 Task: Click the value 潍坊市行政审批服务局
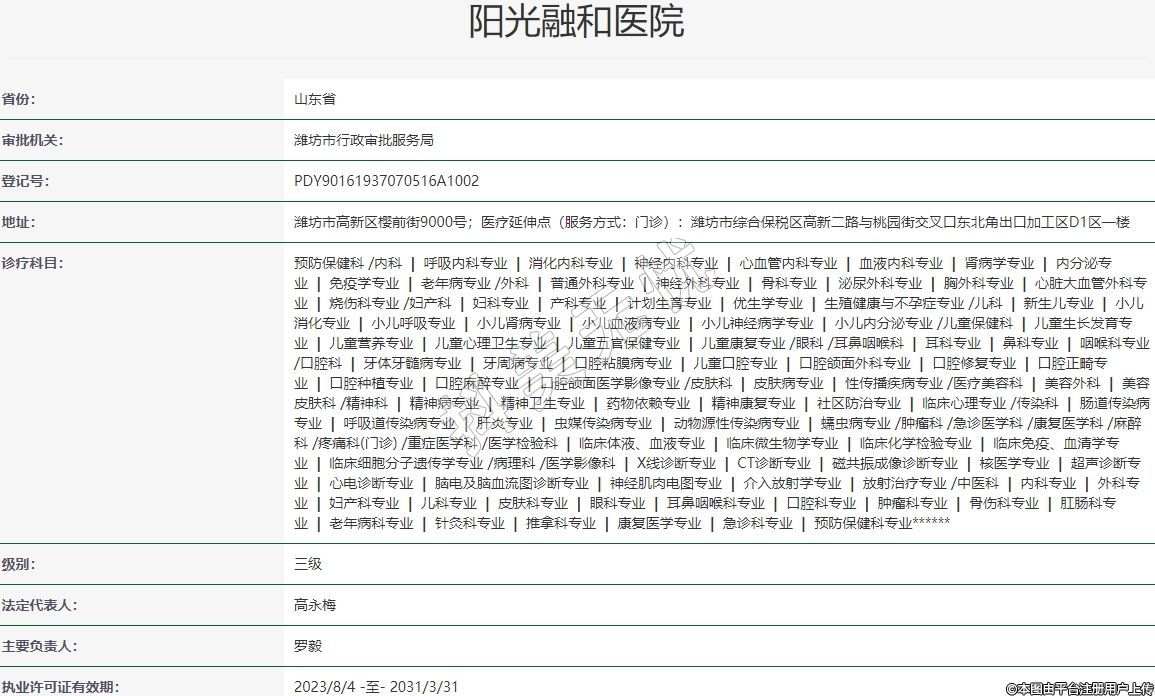pos(363,141)
